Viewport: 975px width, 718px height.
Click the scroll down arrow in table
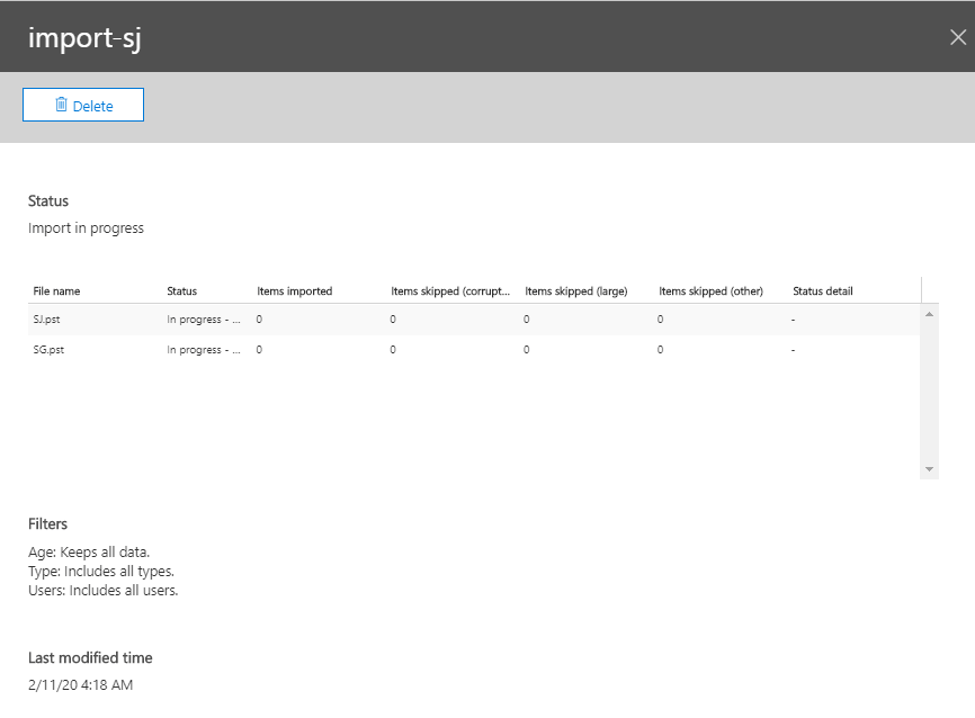pyautogui.click(x=929, y=469)
